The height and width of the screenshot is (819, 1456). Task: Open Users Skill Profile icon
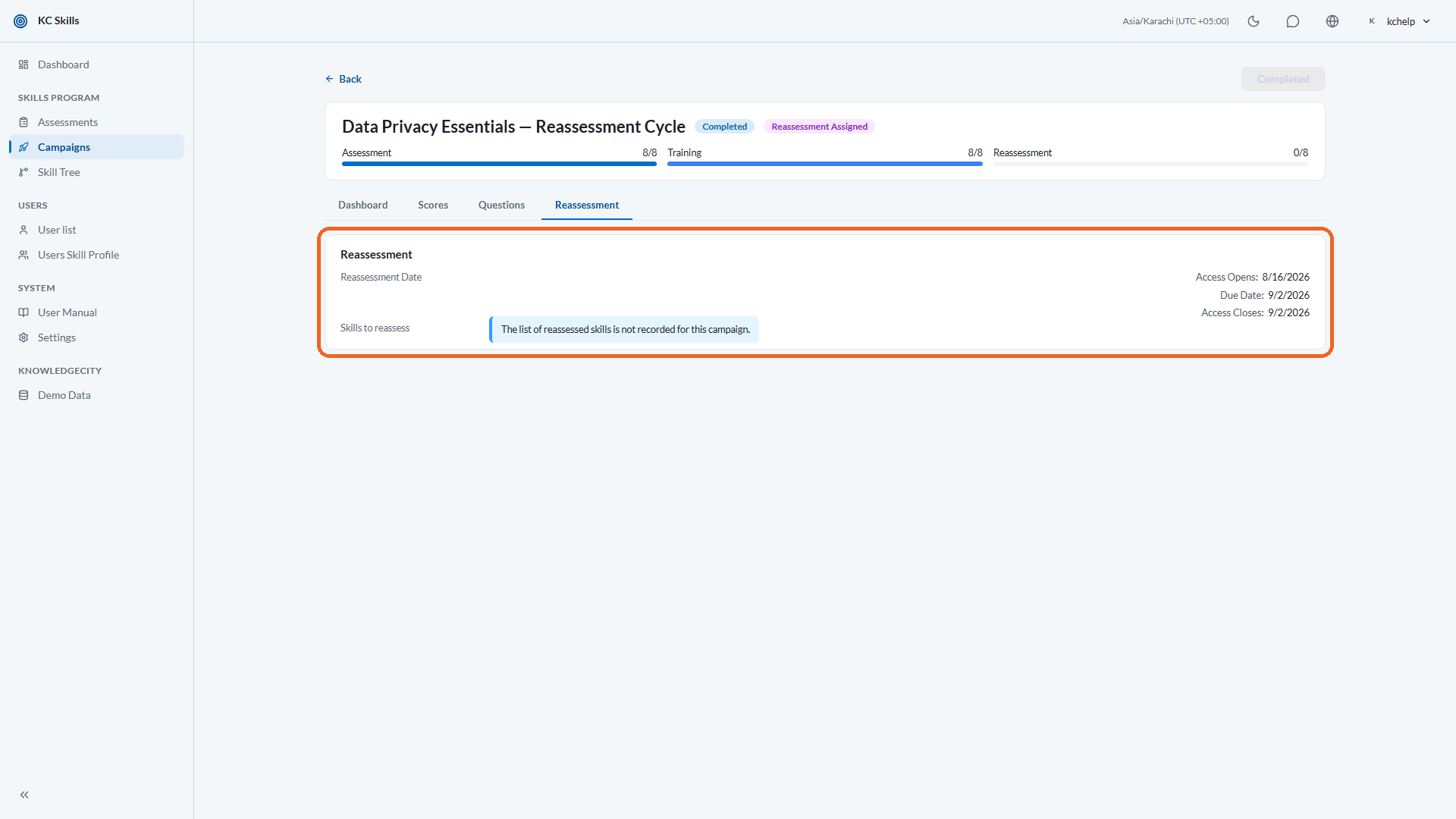pos(24,255)
